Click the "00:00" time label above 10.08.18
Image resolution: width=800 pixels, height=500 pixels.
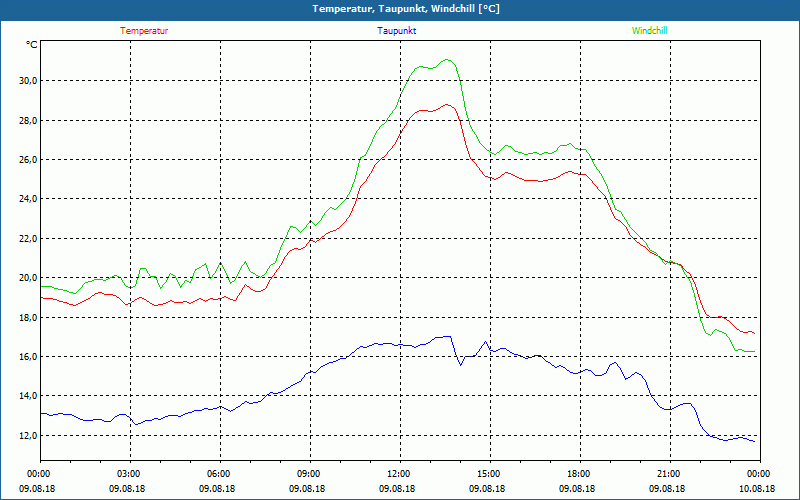759,474
